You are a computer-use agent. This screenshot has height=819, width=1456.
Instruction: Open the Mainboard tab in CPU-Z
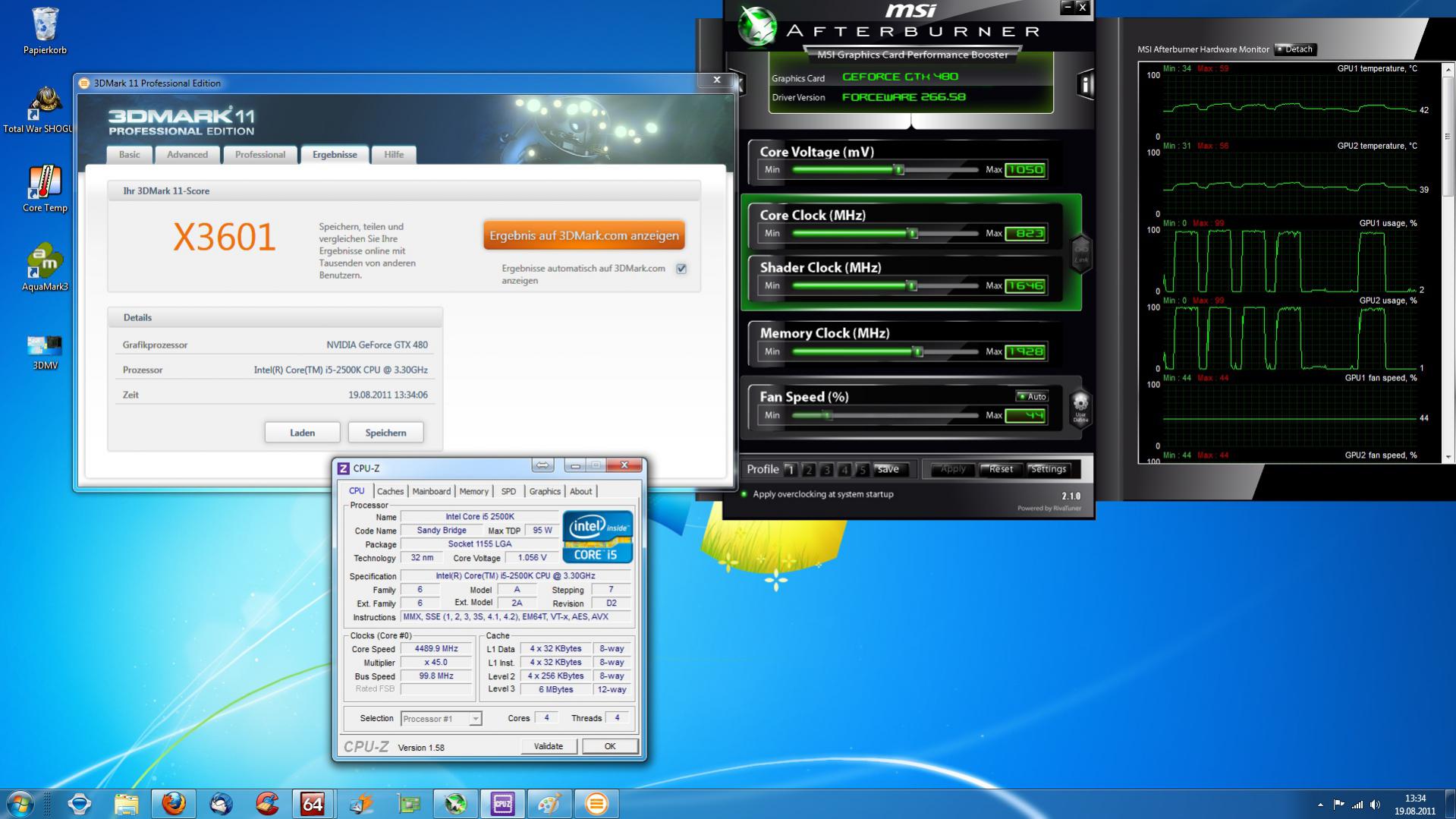coord(431,492)
